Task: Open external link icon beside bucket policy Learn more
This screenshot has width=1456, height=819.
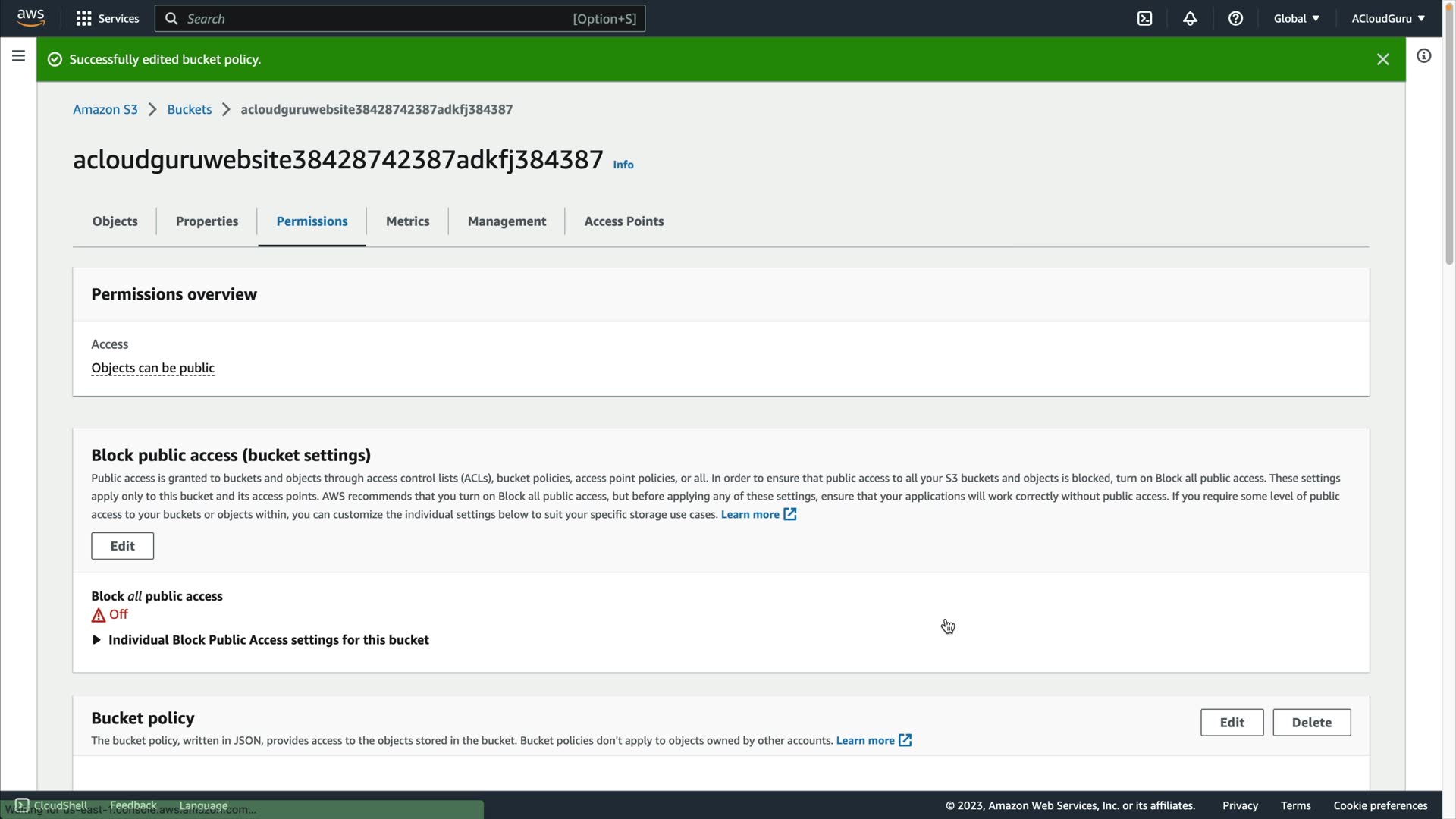Action: tap(905, 740)
